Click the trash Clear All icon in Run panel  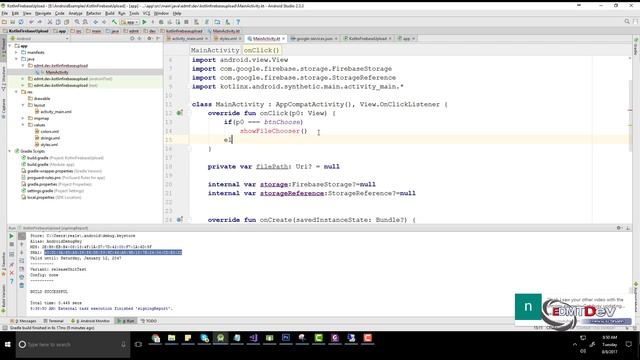[x=22, y=285]
